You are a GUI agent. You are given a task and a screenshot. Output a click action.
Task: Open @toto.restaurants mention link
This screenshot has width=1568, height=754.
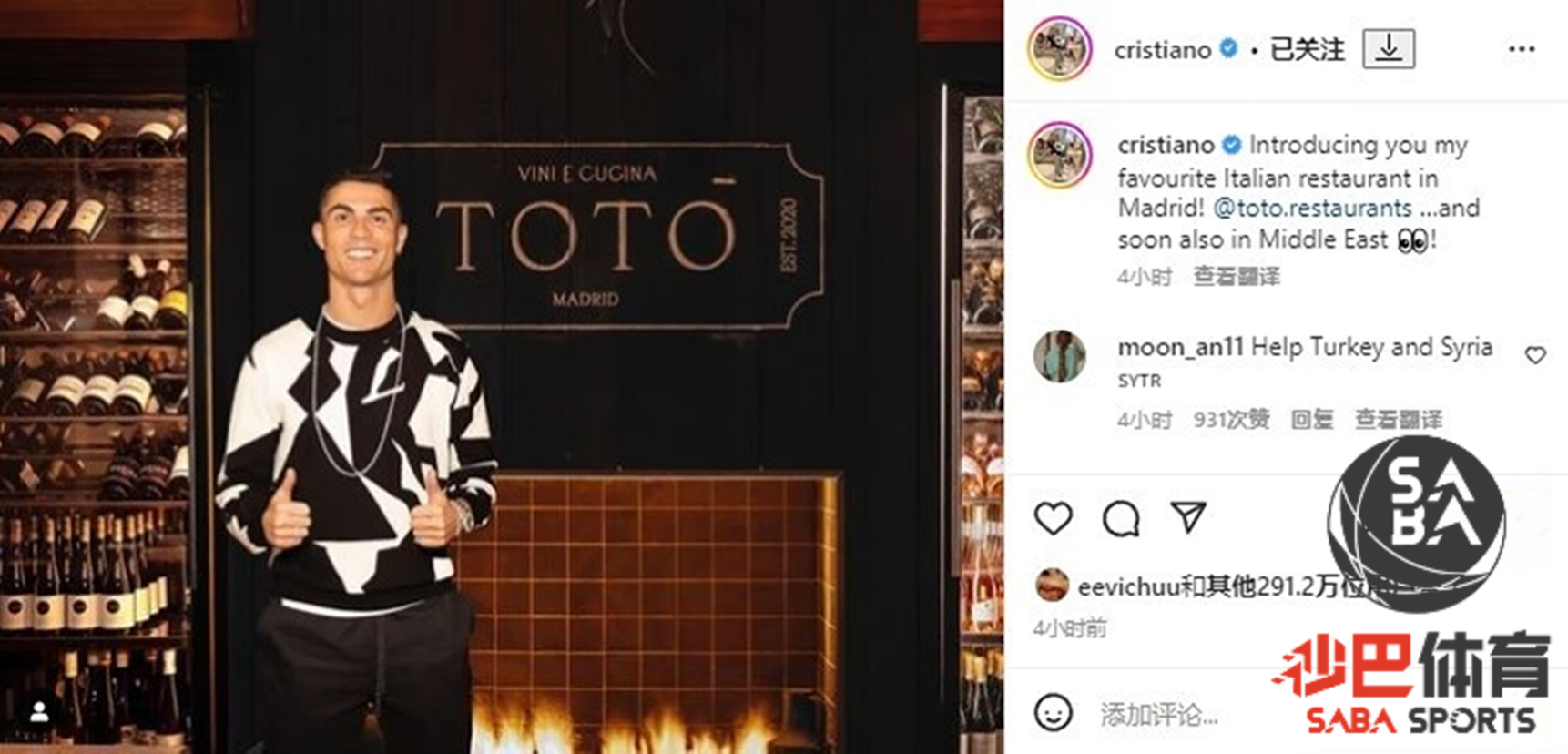point(1312,208)
